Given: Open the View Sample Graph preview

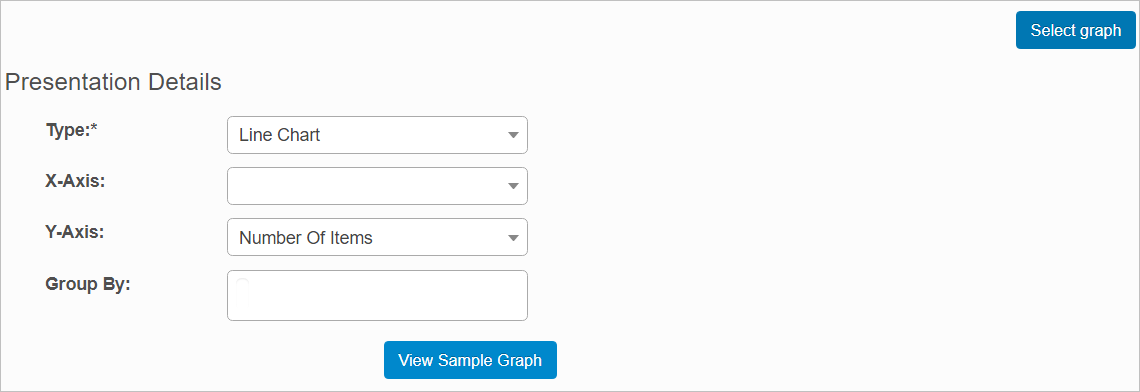Looking at the screenshot, I should point(470,360).
